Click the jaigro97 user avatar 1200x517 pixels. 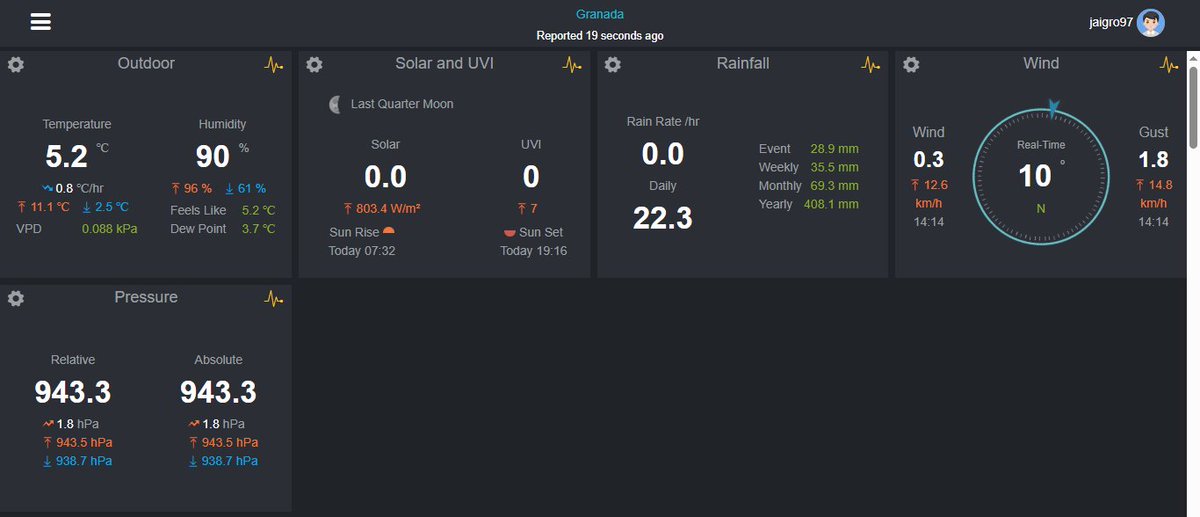[1151, 23]
